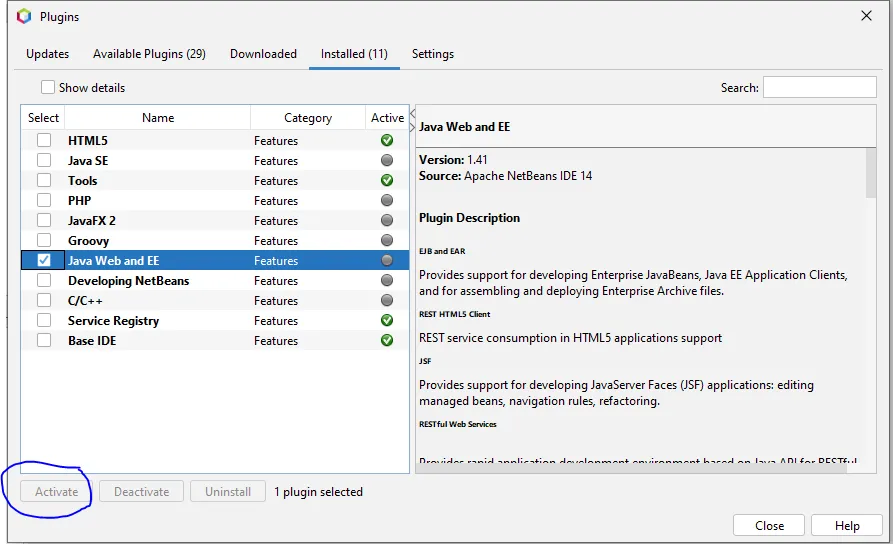This screenshot has height=544, width=893.
Task: Open the Settings tab
Action: pyautogui.click(x=432, y=54)
